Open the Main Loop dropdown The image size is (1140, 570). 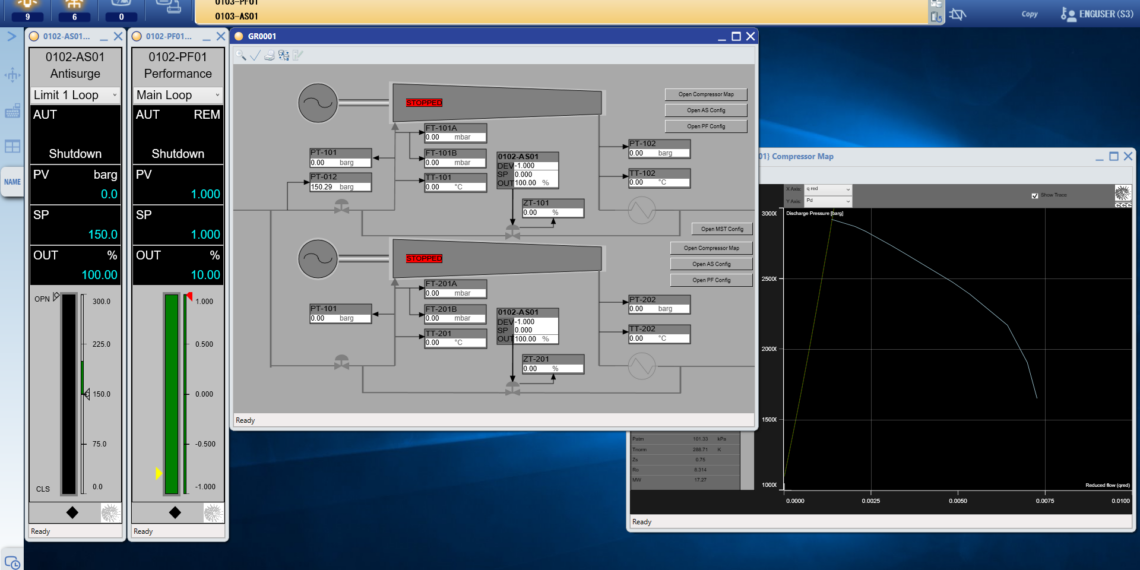point(179,95)
